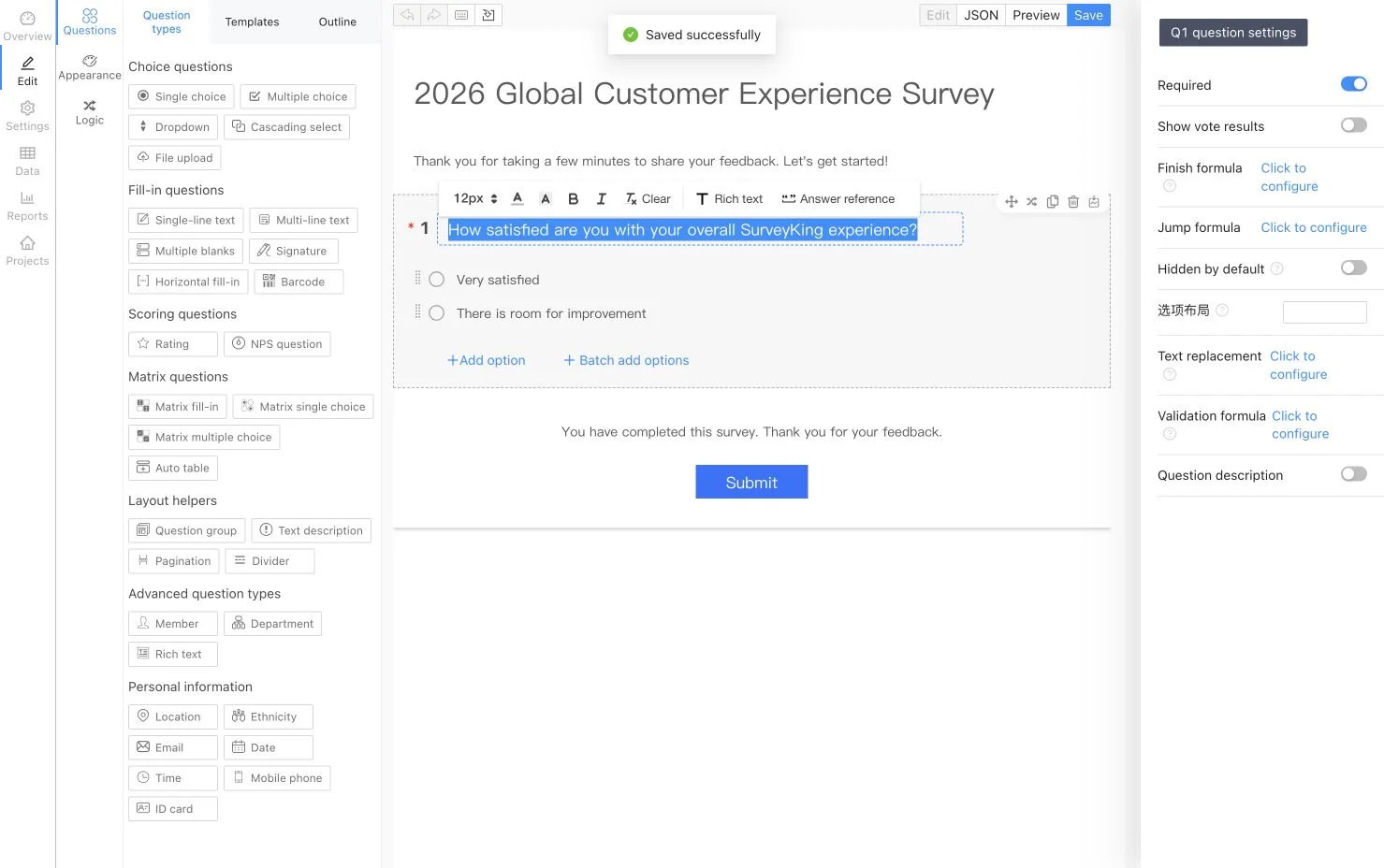Toggle italic formatting in text toolbar
1384x868 pixels.
click(602, 198)
